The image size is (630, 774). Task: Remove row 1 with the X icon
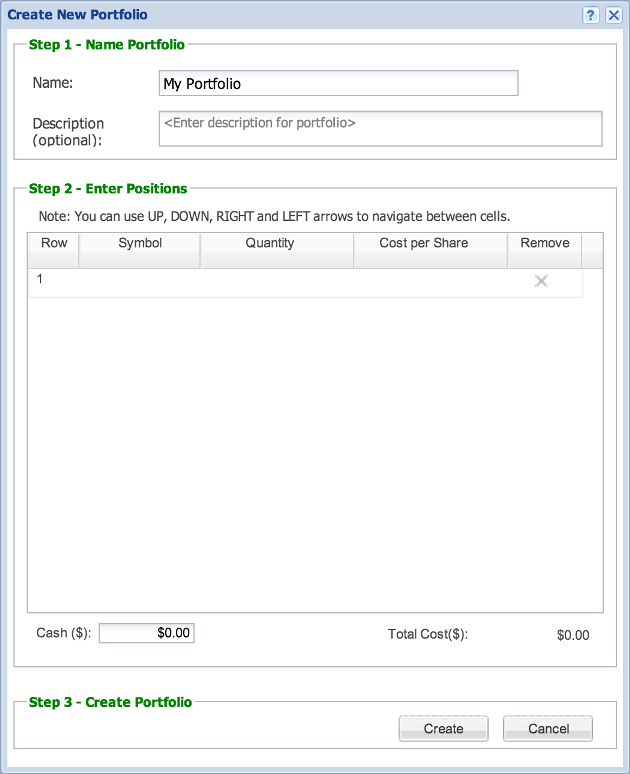pos(541,281)
